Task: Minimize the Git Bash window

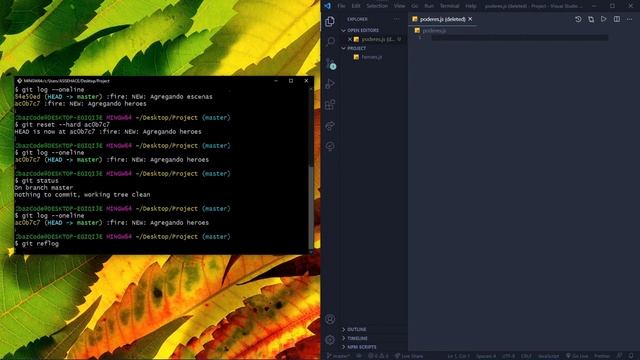Action: (276, 81)
